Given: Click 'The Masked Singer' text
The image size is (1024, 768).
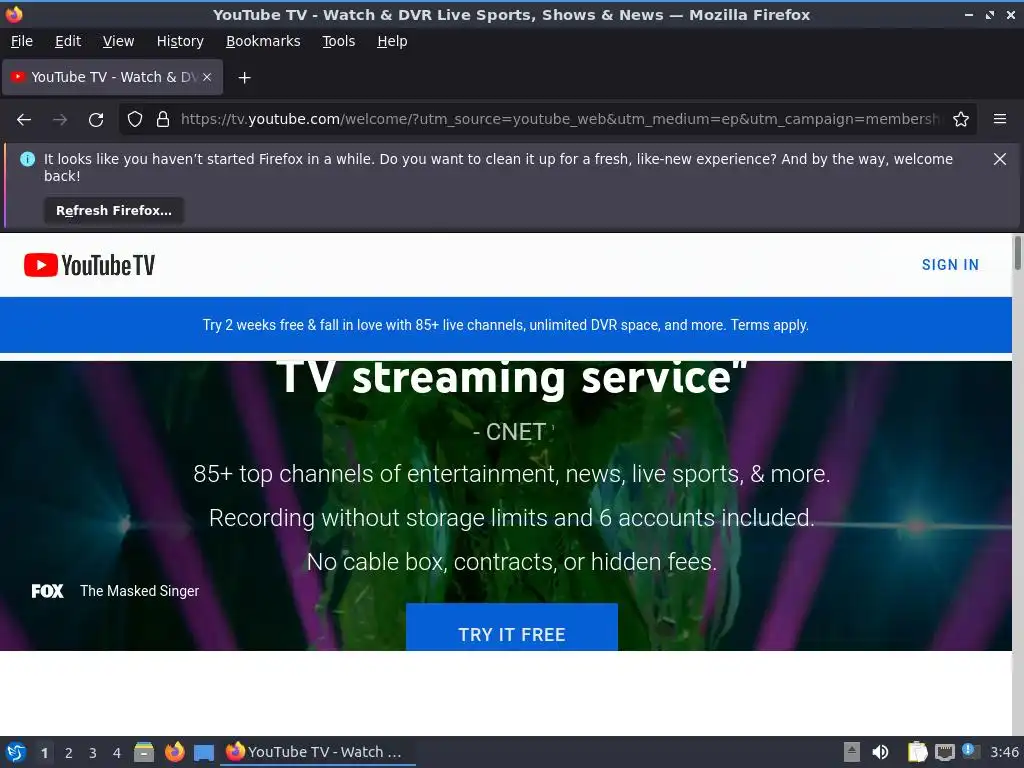Looking at the screenshot, I should (x=140, y=591).
